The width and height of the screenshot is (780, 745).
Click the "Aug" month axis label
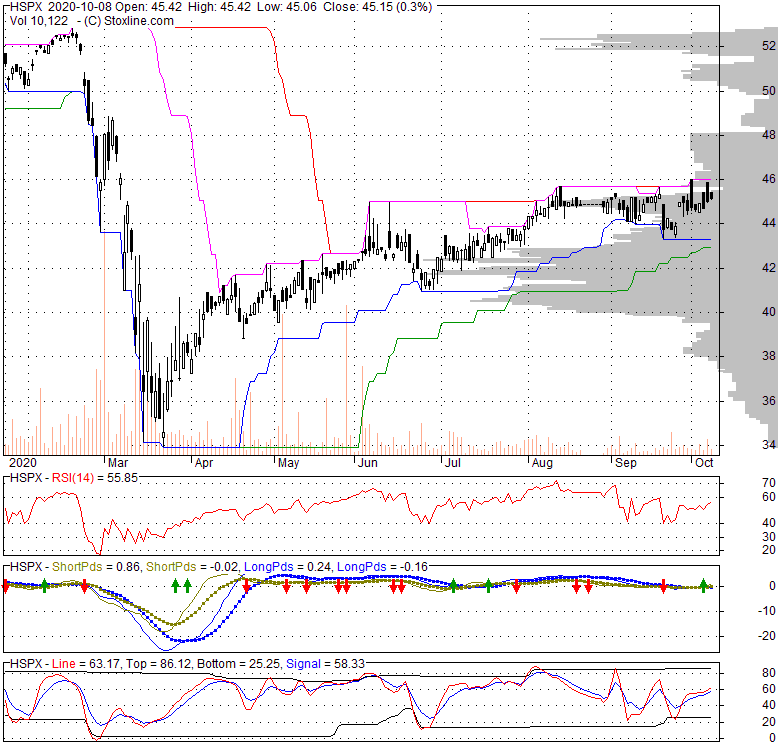[542, 463]
